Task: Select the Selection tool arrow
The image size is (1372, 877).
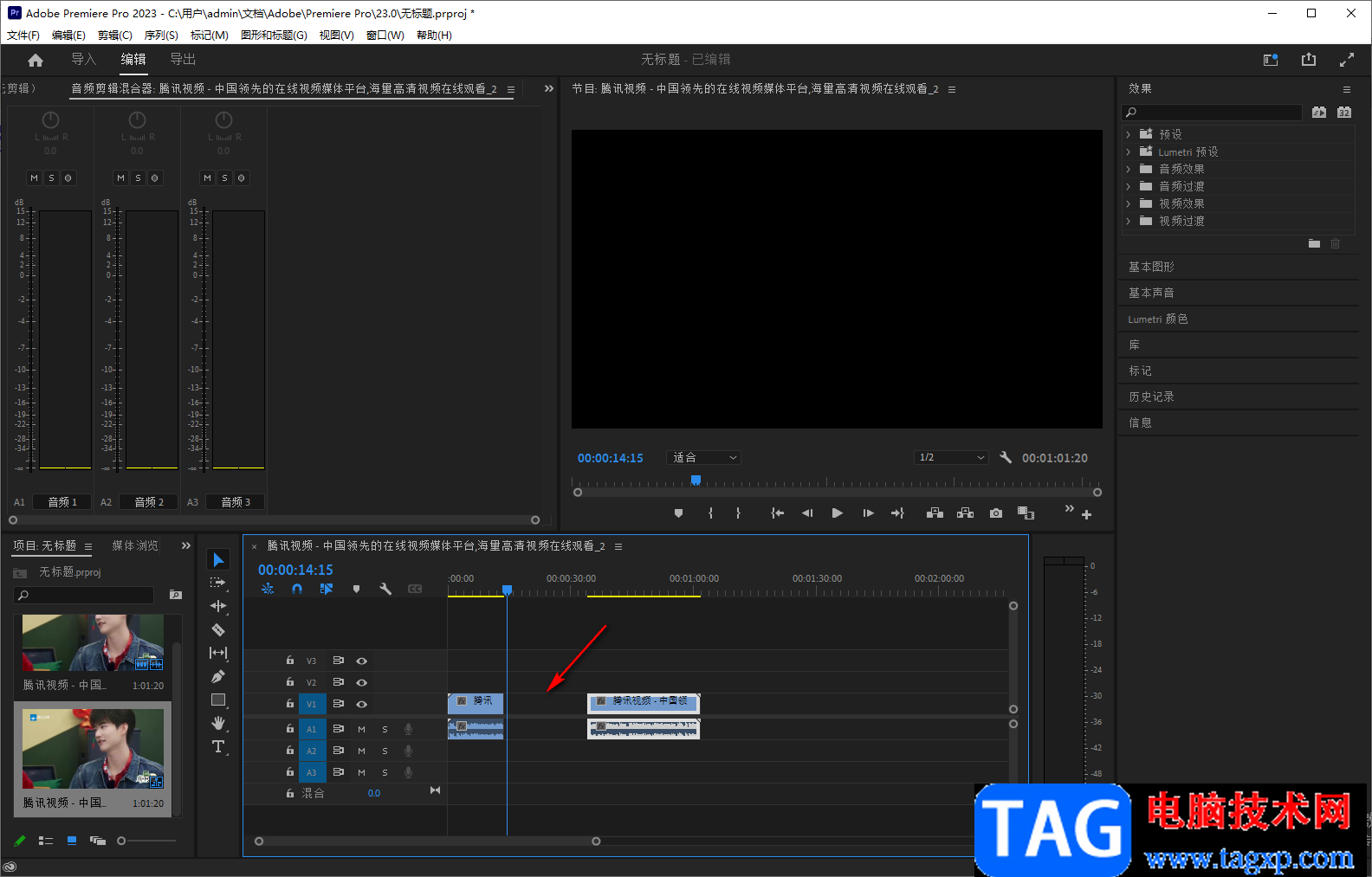Action: pyautogui.click(x=218, y=560)
